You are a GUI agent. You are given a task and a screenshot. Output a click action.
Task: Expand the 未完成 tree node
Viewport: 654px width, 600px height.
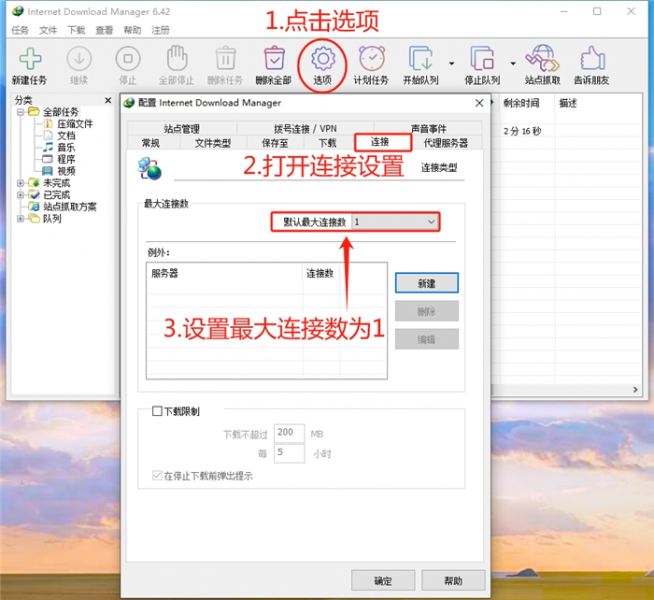pos(20,183)
